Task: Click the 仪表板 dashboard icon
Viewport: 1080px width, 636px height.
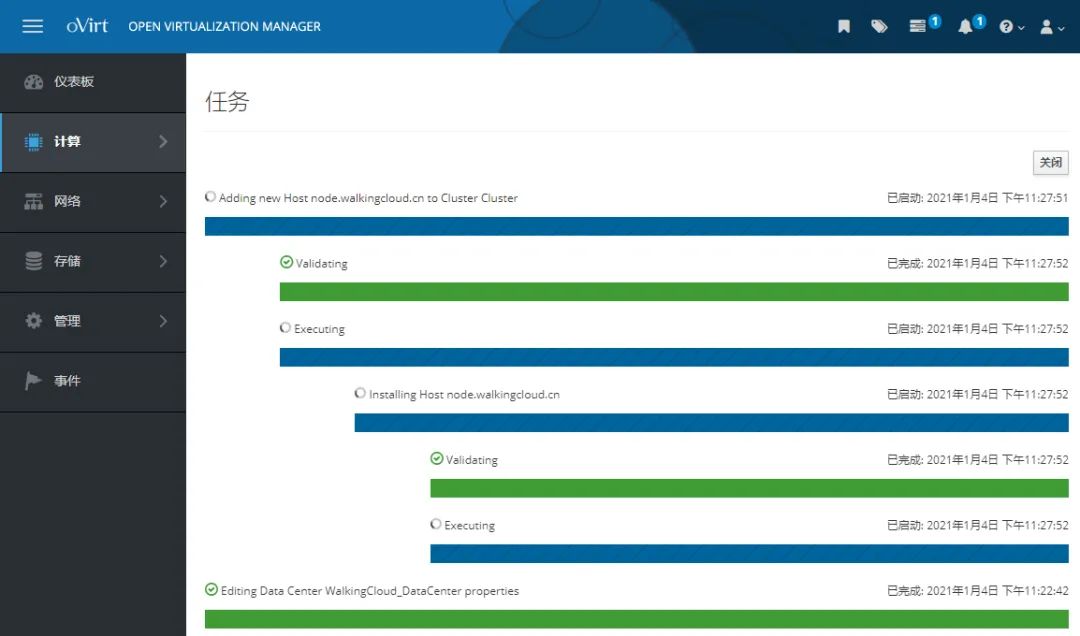Action: point(33,82)
